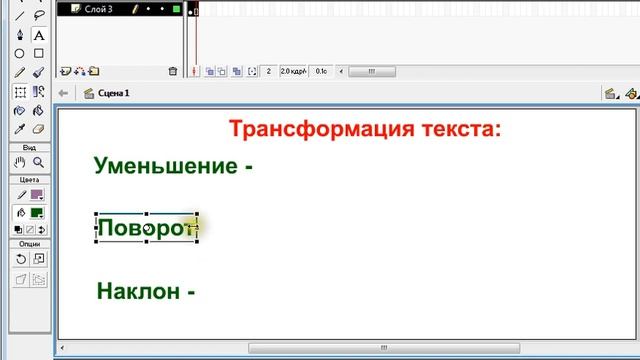Viewport: 640px width, 360px height.
Task: Select the Brush tool
Action: [39, 72]
